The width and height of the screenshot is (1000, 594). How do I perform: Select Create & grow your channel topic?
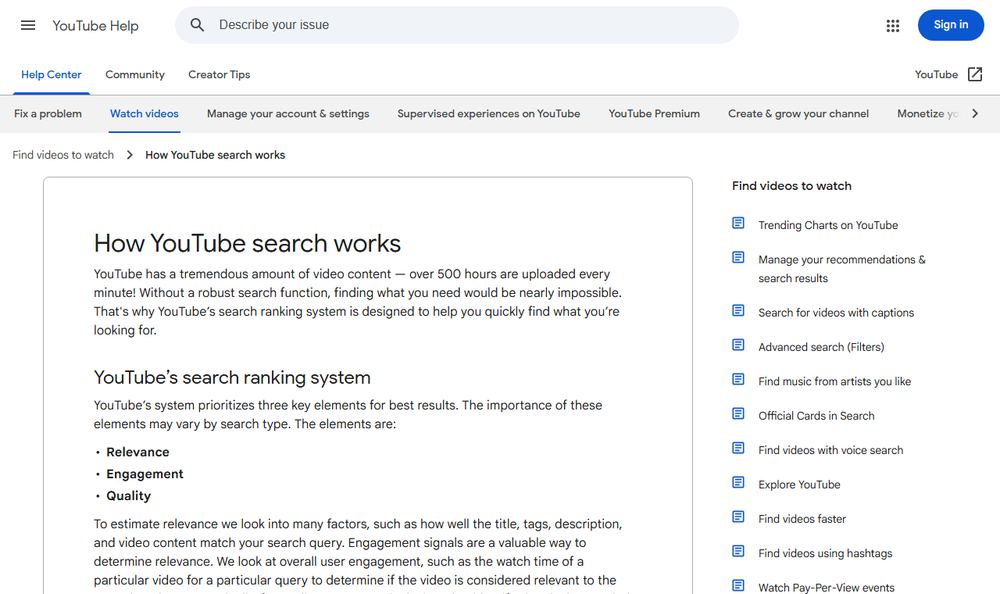[x=798, y=114]
